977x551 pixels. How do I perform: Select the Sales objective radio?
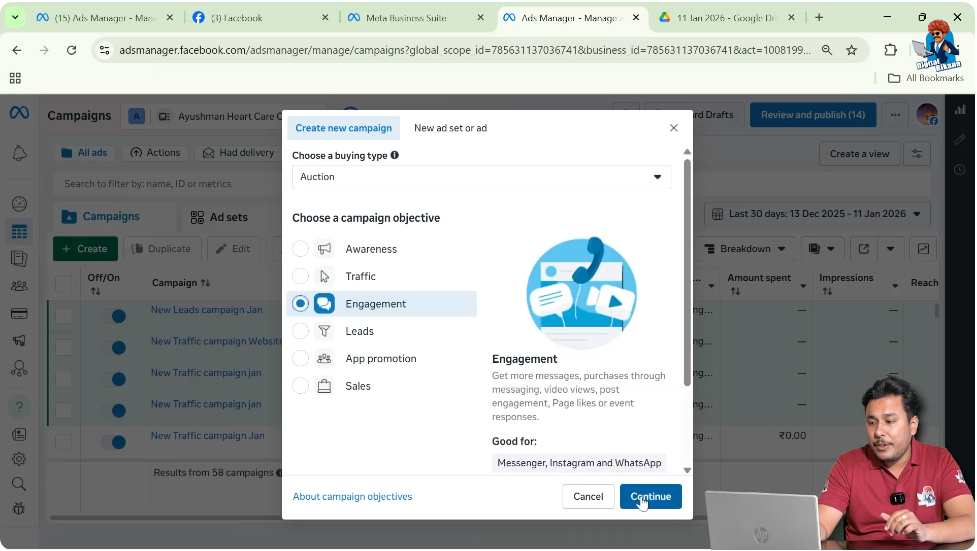300,386
